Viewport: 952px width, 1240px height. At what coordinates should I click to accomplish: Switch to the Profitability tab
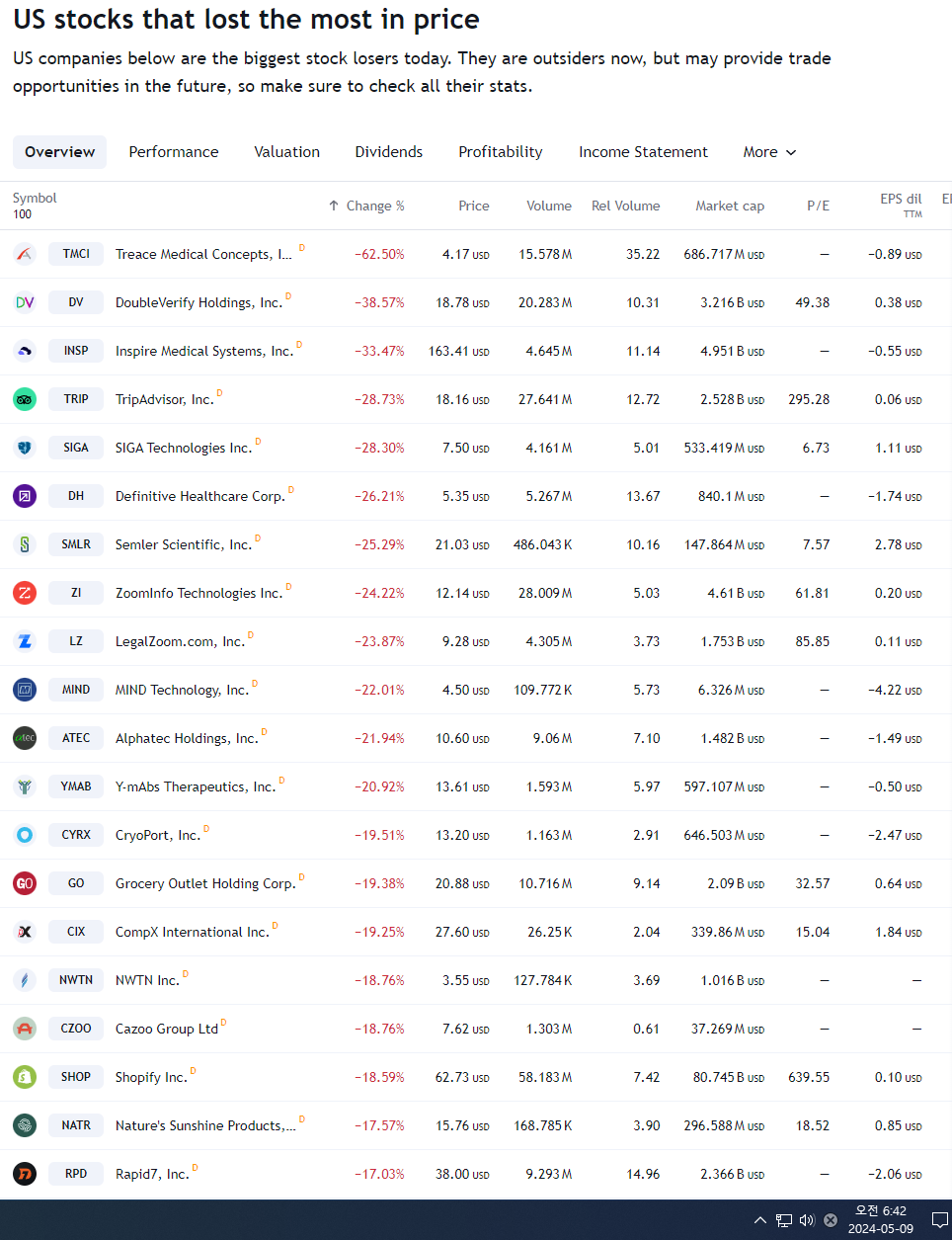click(501, 152)
